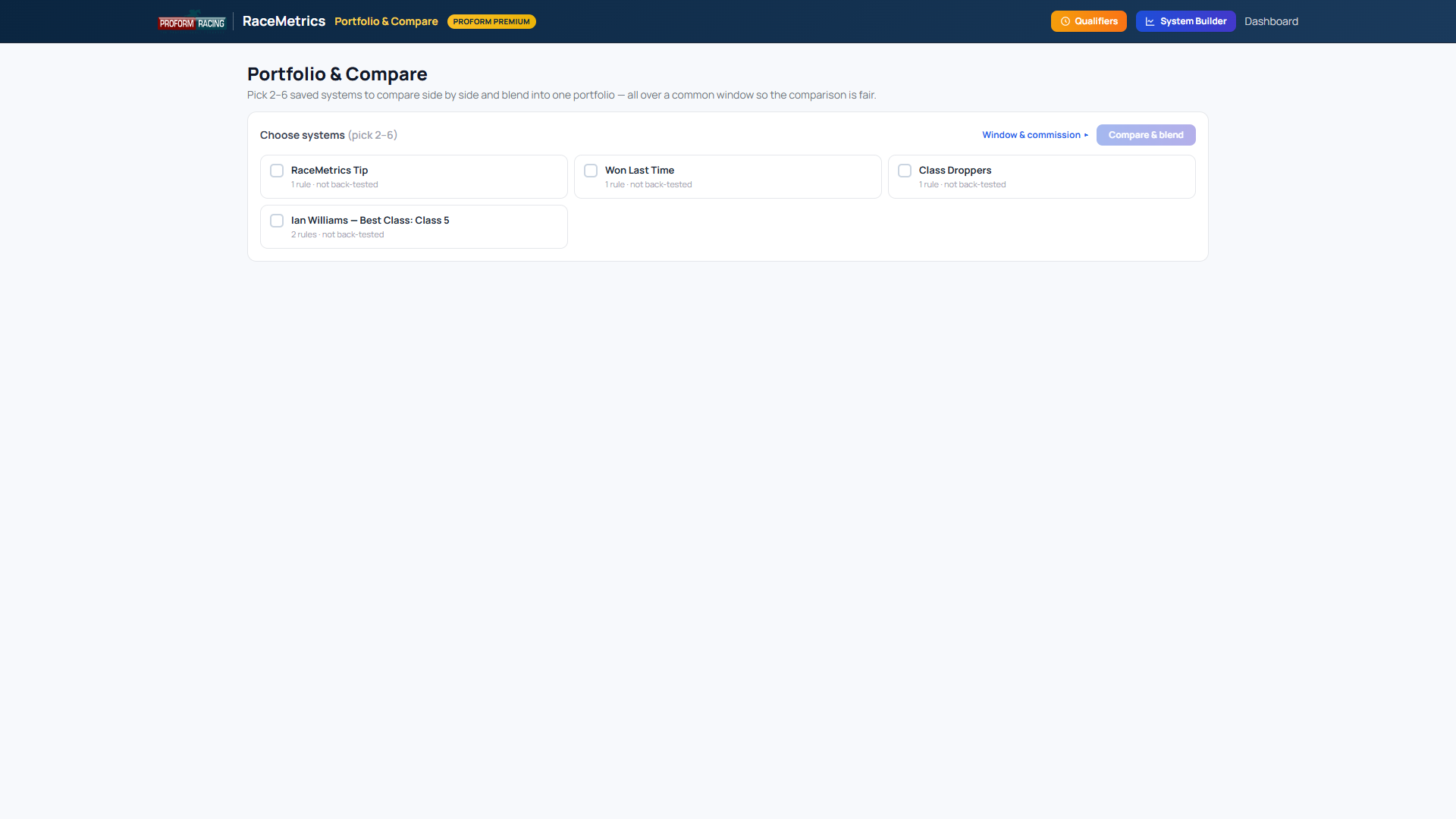Click the Portfolio & Compare page heading
1456x819 pixels.
tap(337, 74)
